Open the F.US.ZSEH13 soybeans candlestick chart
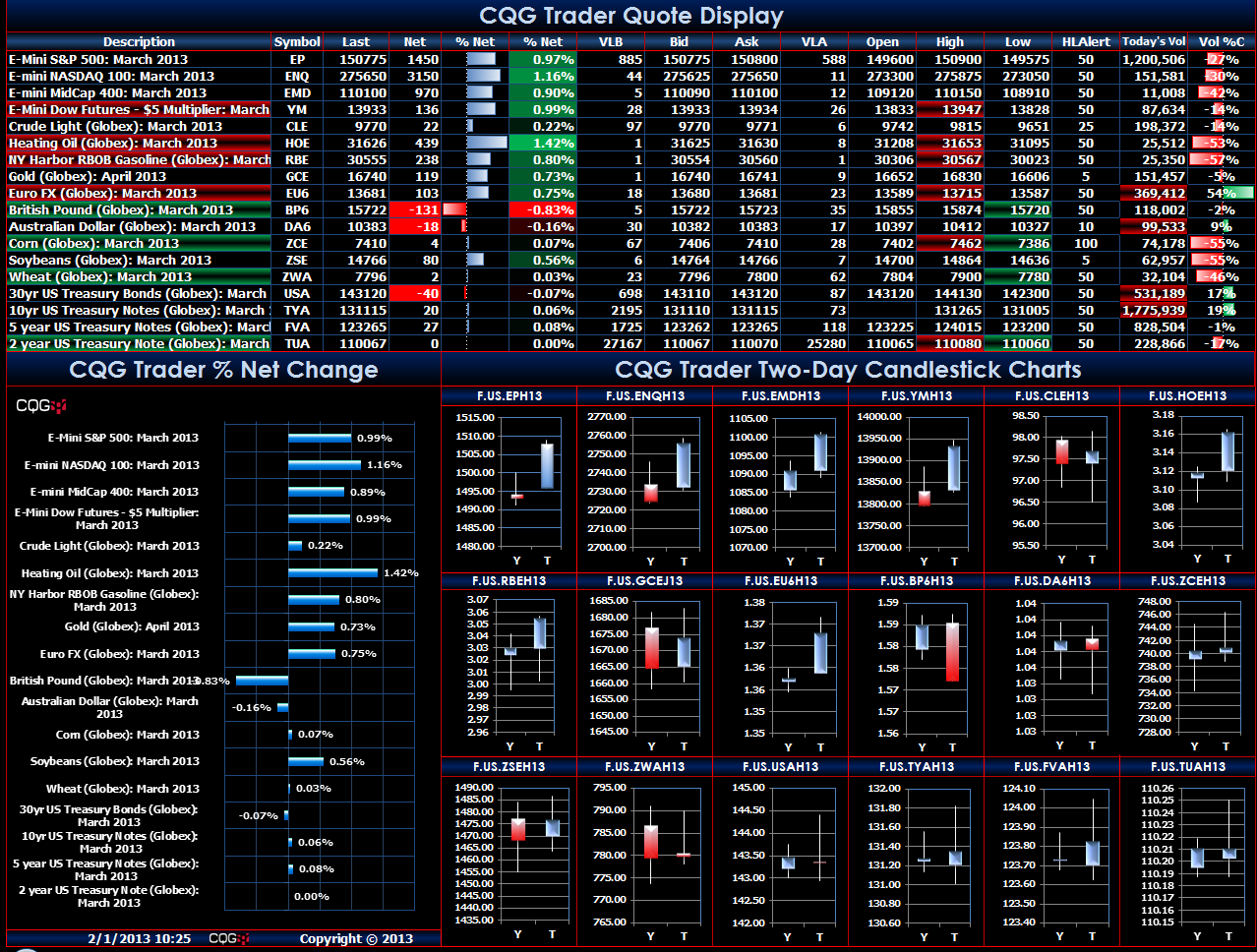 [x=509, y=853]
